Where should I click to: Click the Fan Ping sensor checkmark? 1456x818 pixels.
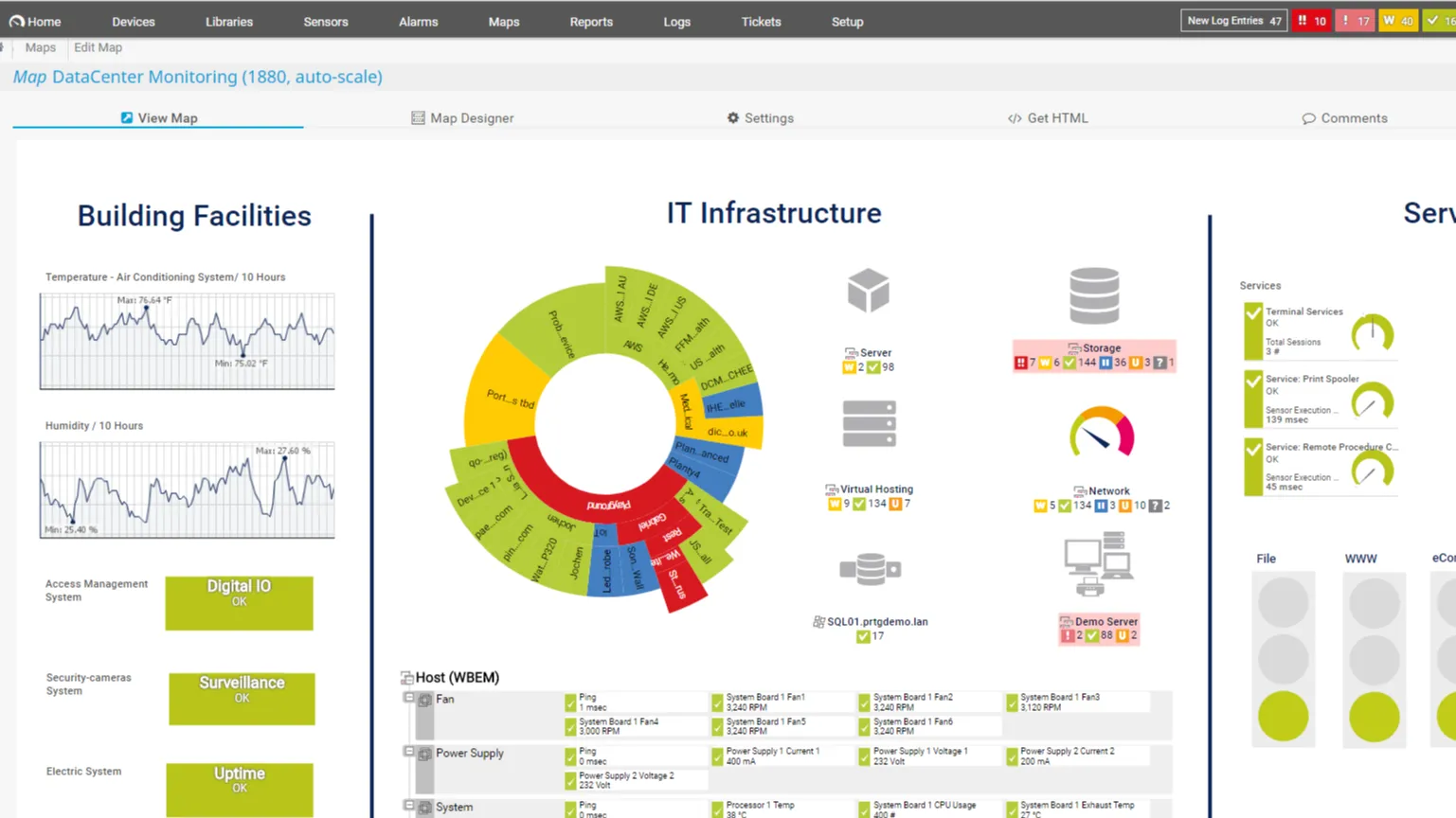point(570,702)
